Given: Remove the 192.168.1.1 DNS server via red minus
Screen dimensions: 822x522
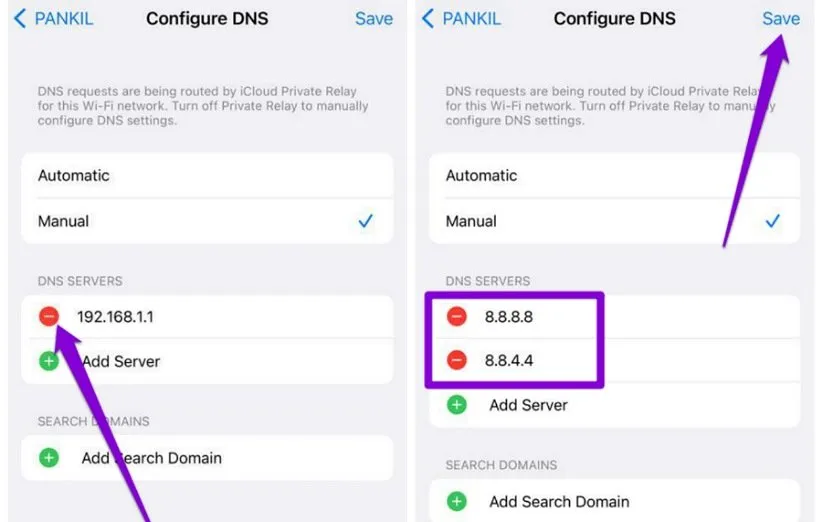Looking at the screenshot, I should [x=49, y=317].
